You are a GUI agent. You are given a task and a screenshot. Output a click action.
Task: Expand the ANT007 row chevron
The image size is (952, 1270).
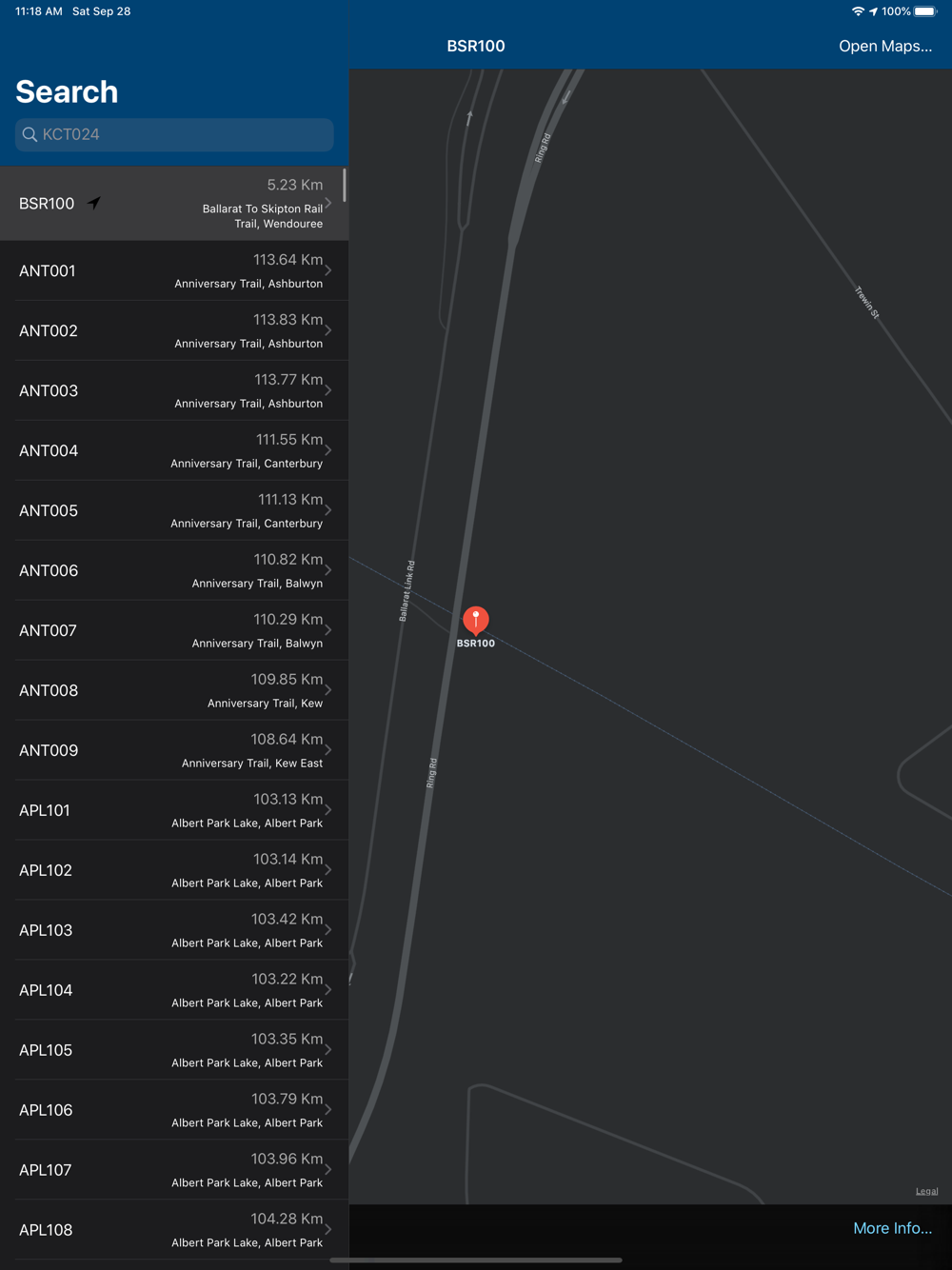click(x=328, y=630)
